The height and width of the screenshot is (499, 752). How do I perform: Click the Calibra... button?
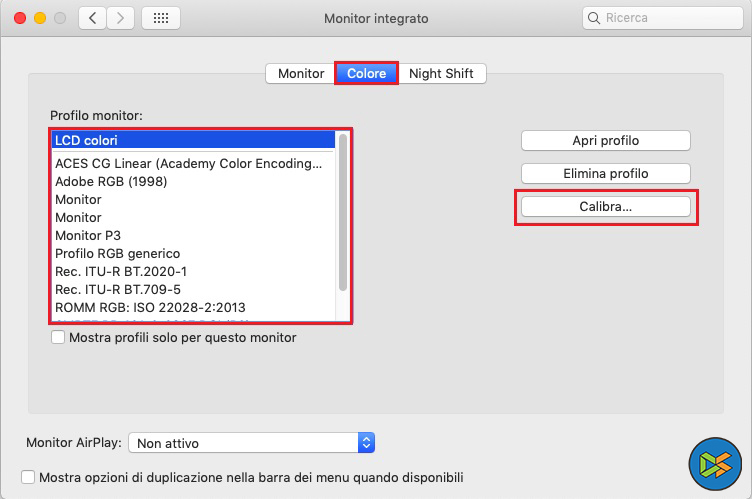[x=605, y=206]
